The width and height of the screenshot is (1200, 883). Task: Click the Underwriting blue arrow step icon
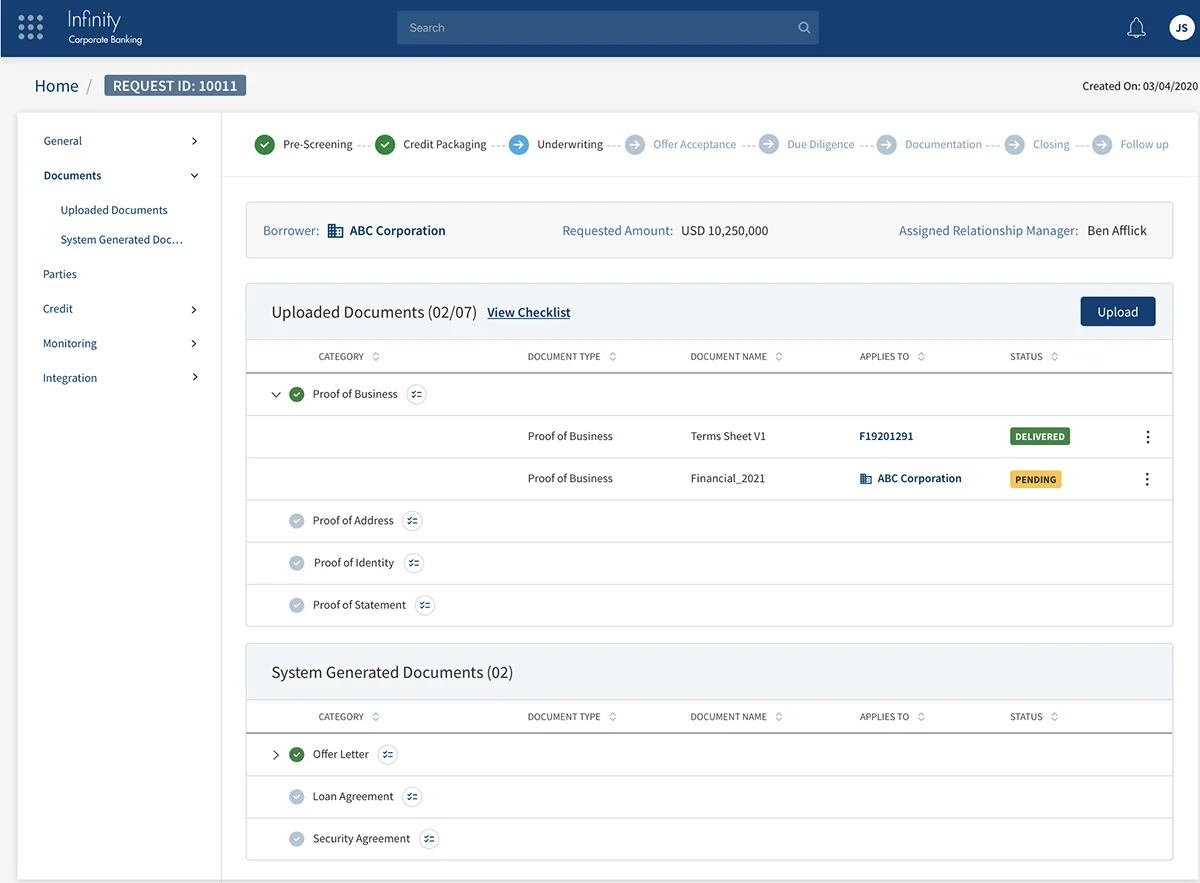tap(518, 145)
